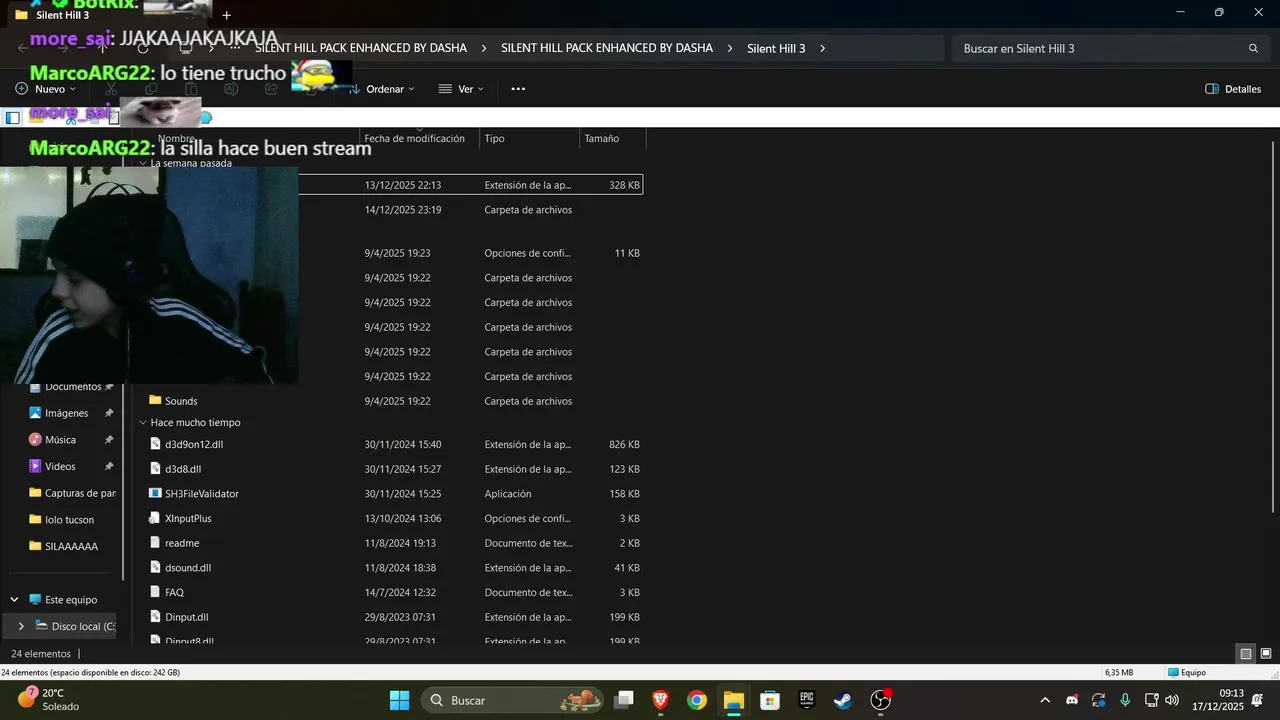Collapse the La semana pasada group
Image resolution: width=1280 pixels, height=720 pixels.
(x=143, y=163)
